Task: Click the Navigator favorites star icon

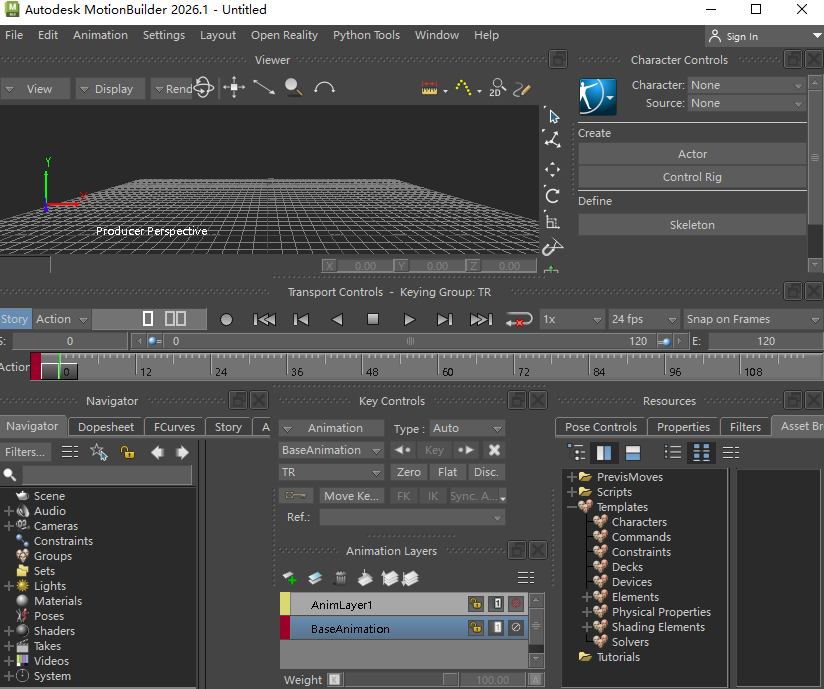Action: pos(99,452)
